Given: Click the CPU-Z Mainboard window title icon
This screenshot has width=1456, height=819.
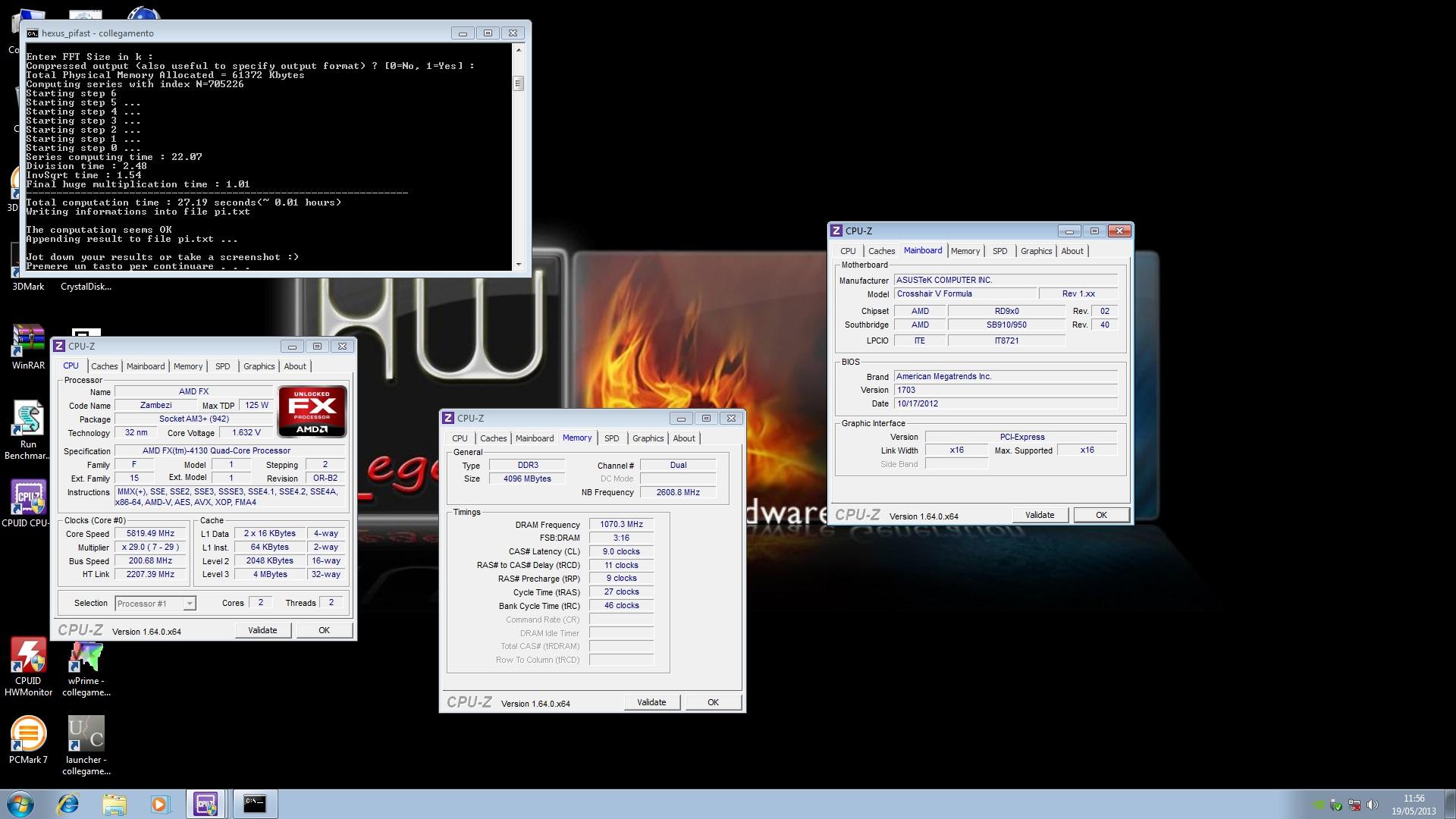Looking at the screenshot, I should tap(836, 231).
